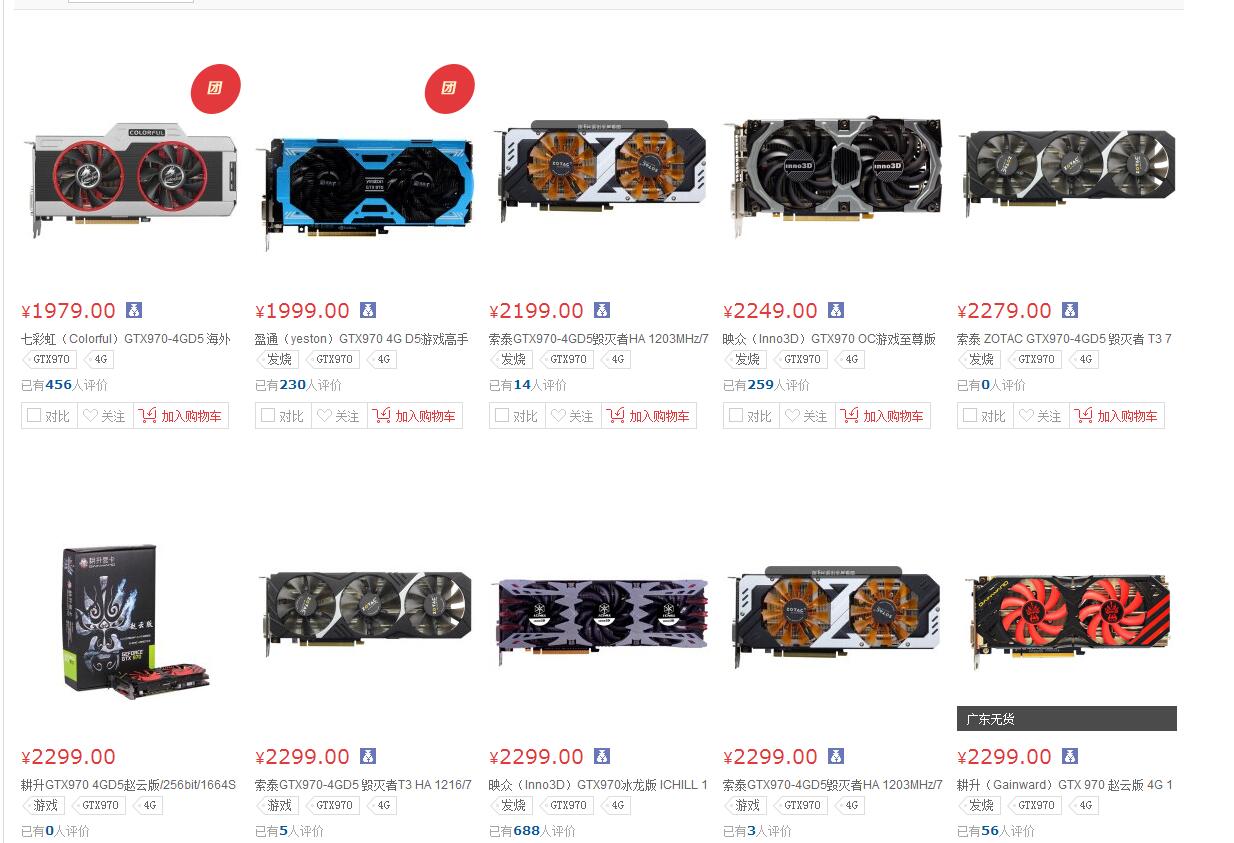The width and height of the screenshot is (1234, 843).
Task: Click the heart follow icon under the yeston GTX970
Action: click(x=324, y=416)
